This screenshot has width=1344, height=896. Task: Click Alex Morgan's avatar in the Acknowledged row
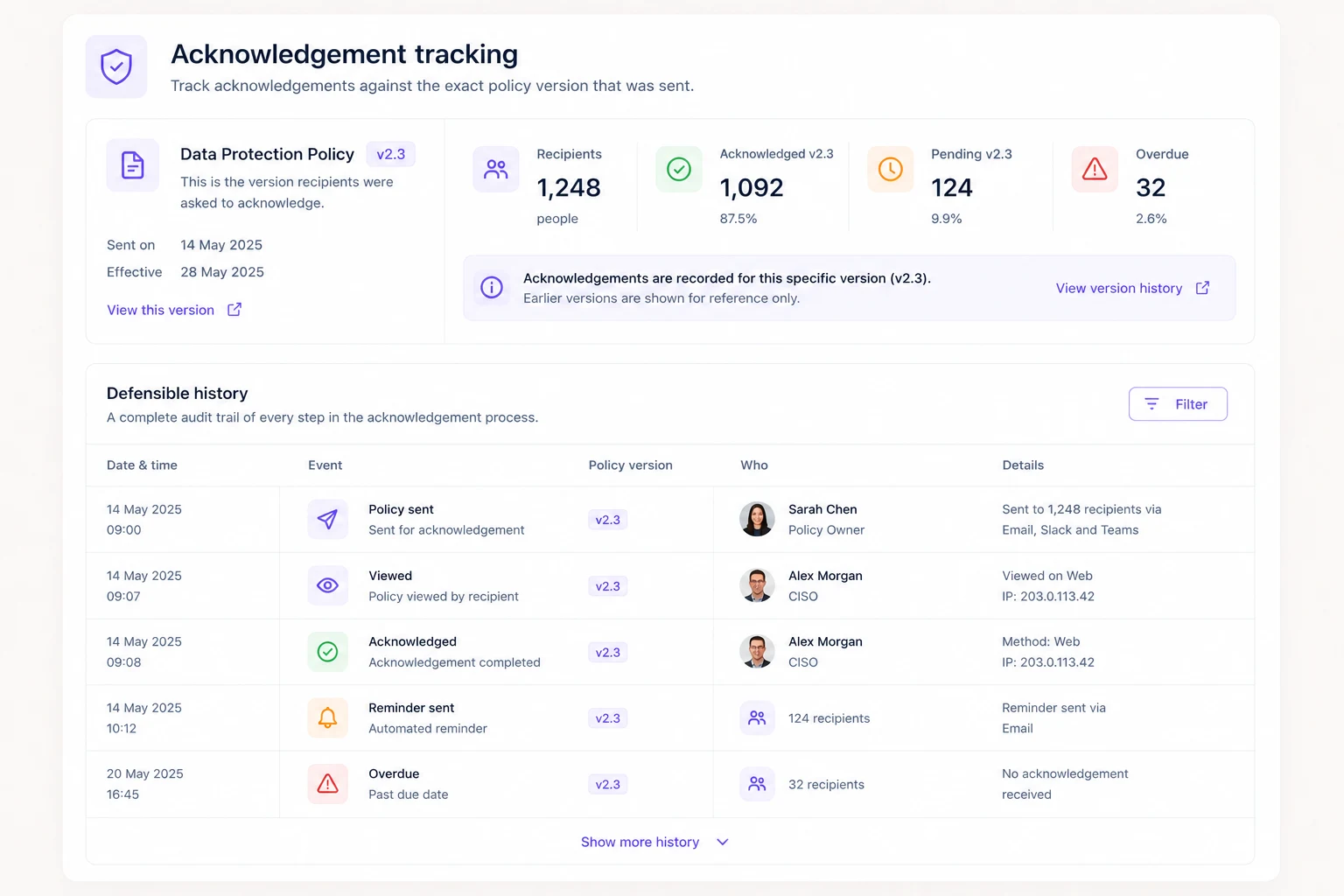(x=757, y=652)
